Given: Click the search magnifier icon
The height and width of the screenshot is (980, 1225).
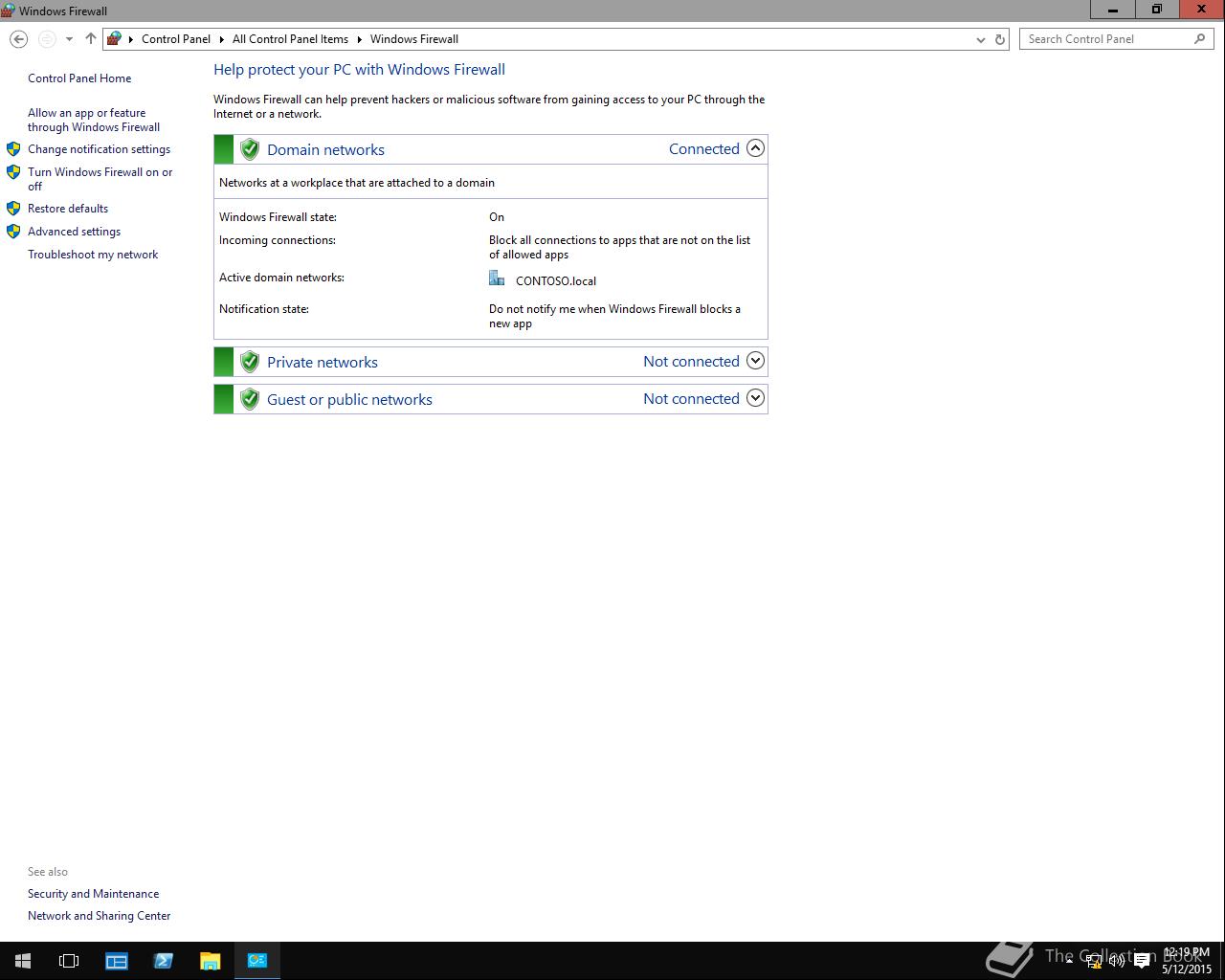Looking at the screenshot, I should coord(1199,39).
